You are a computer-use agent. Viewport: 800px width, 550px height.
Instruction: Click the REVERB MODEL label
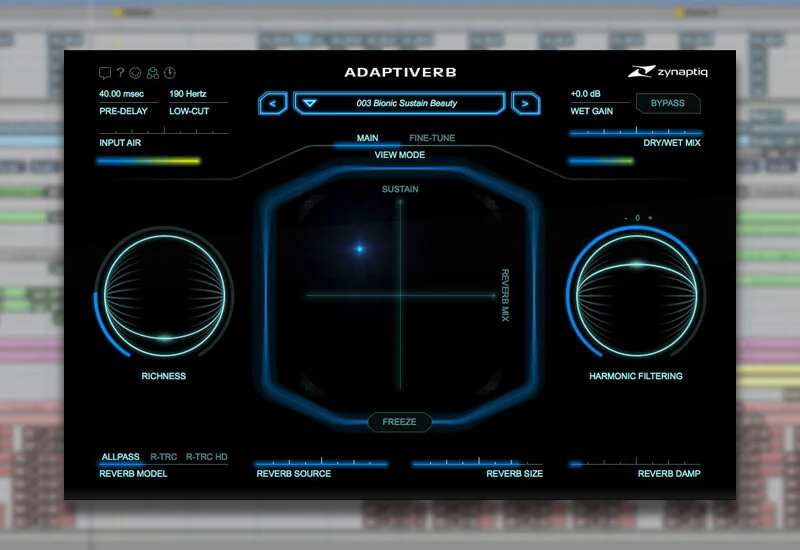click(x=133, y=473)
